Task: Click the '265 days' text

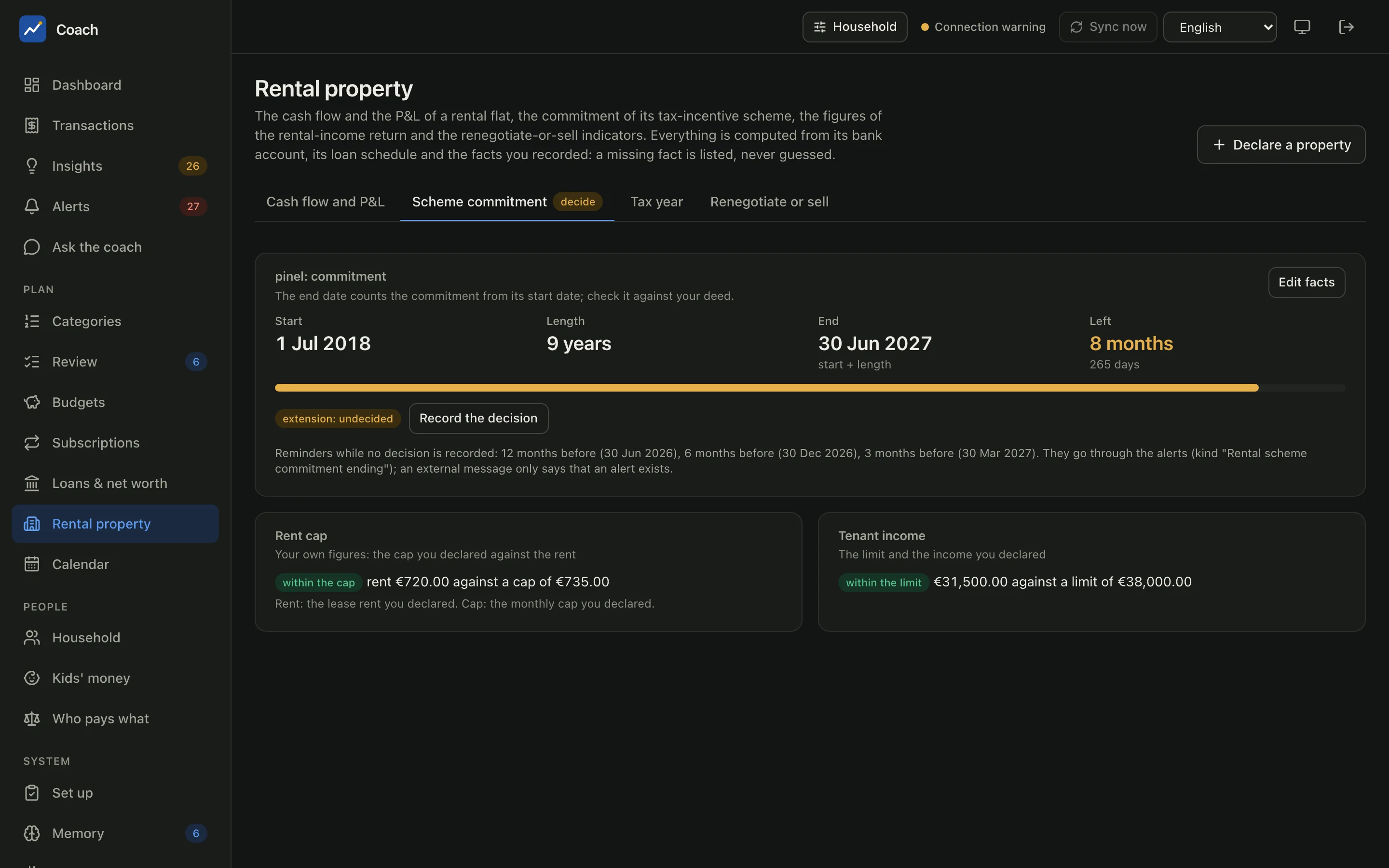Action: coord(1114,365)
